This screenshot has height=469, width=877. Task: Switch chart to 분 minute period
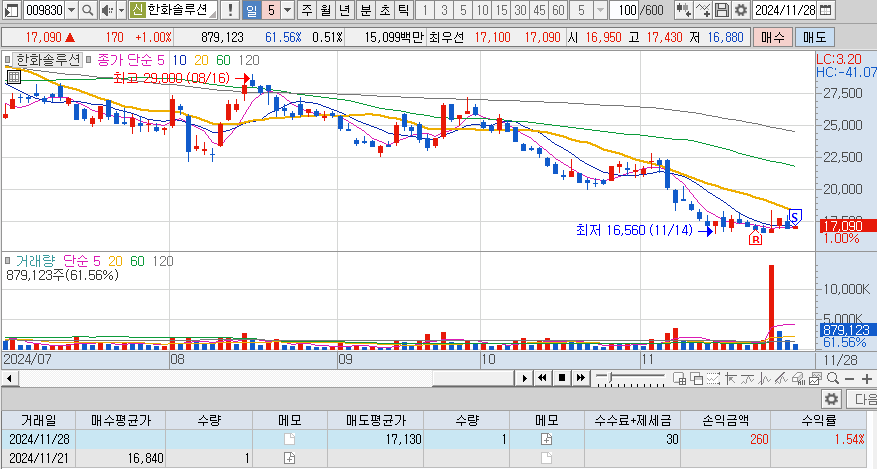(x=365, y=10)
